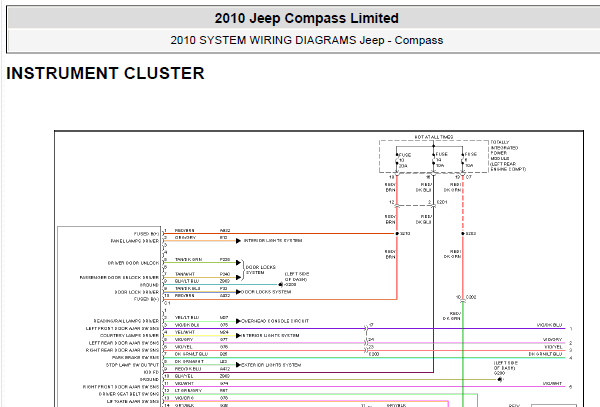Click the Fuse 10 20A label
The image size is (600, 407).
point(404,161)
